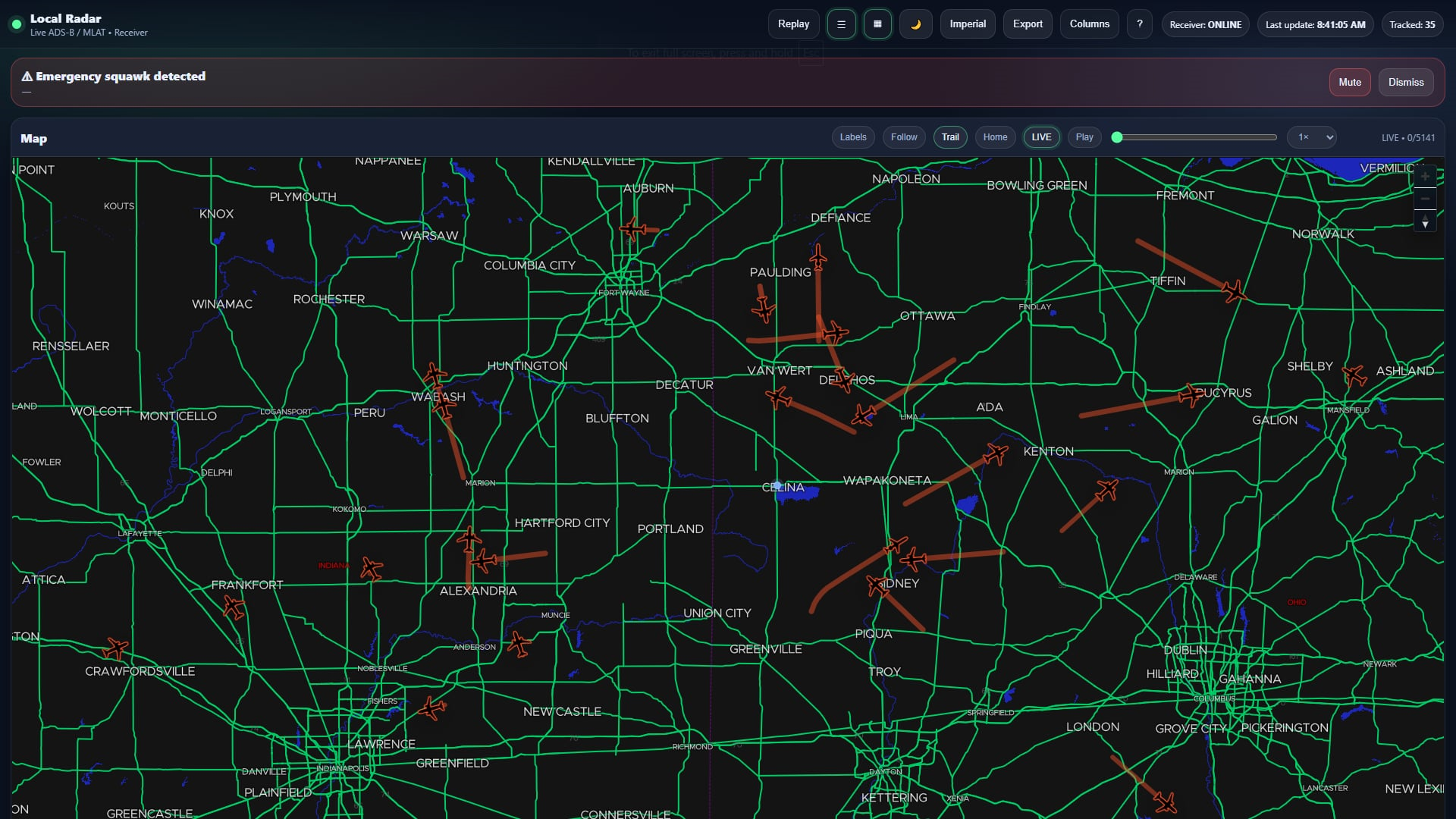The height and width of the screenshot is (819, 1456).
Task: Open the help menu with the question mark
Action: coord(1139,24)
